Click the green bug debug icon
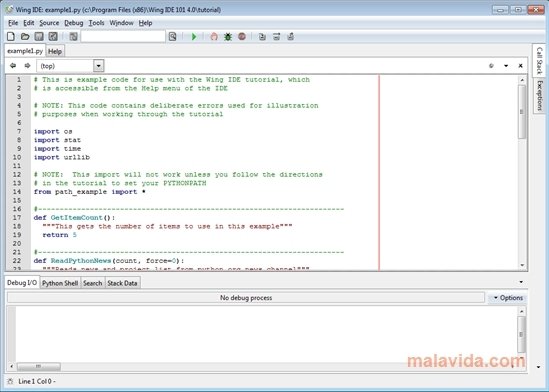549x392 pixels. pyautogui.click(x=228, y=36)
